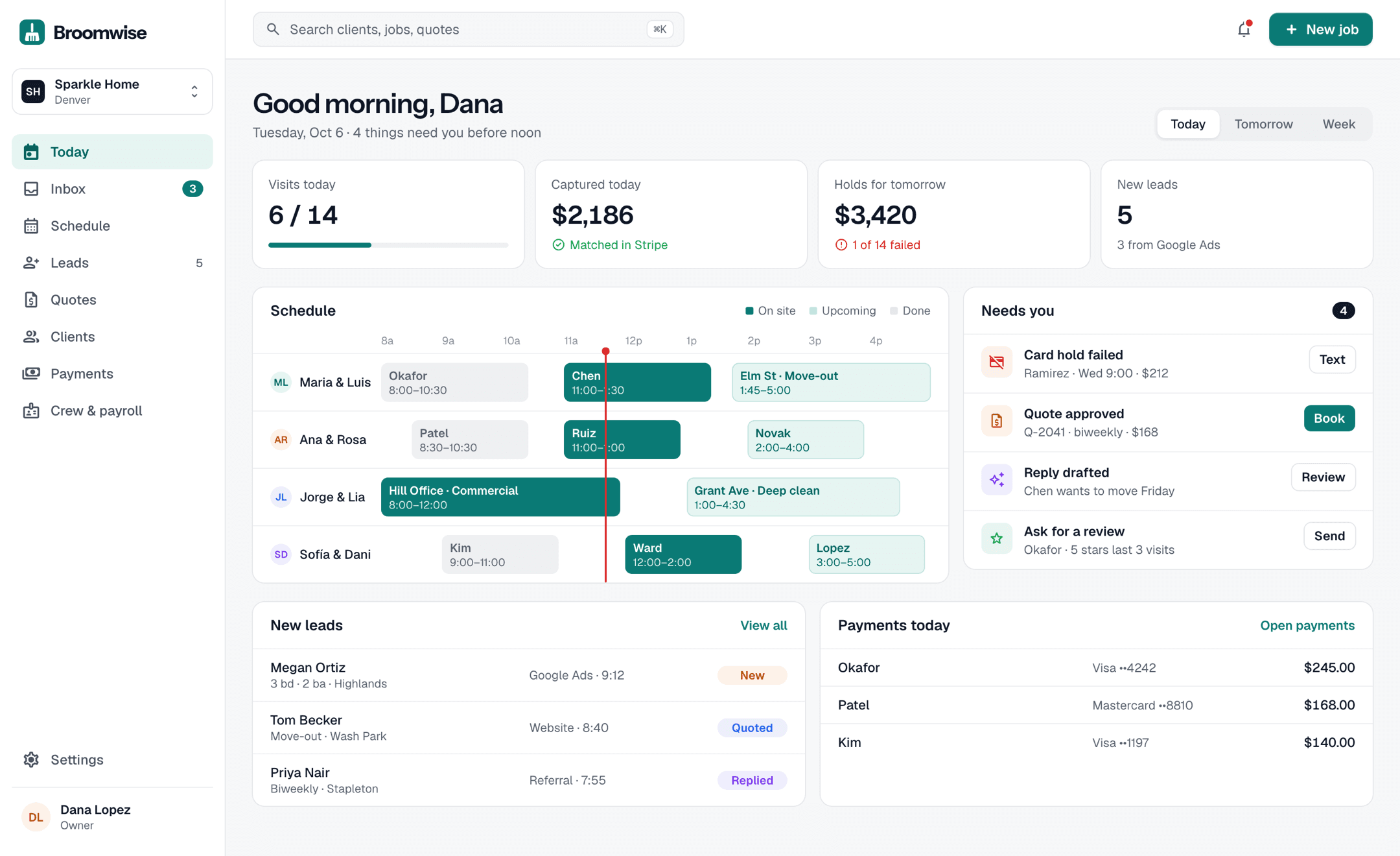This screenshot has width=1400, height=856.
Task: Open the Grant Ave Deep clean block
Action: coord(793,497)
